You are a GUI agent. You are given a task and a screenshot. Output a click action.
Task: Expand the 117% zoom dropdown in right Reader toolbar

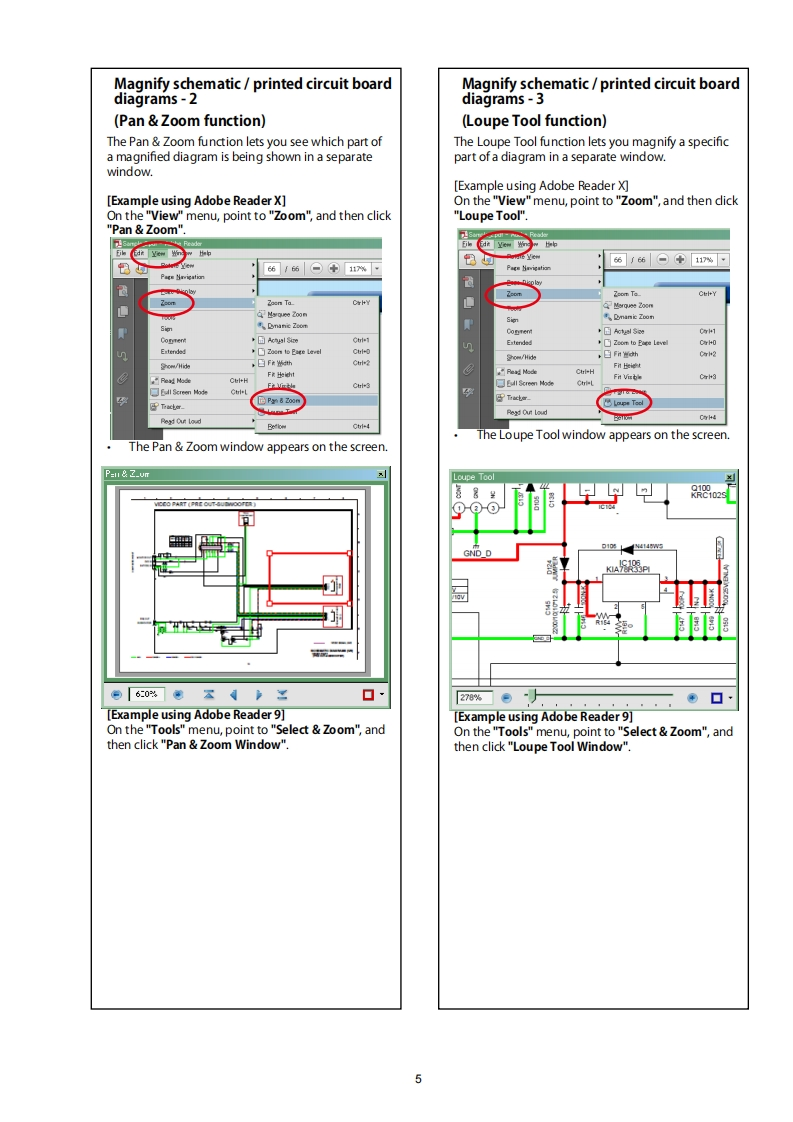tap(722, 260)
